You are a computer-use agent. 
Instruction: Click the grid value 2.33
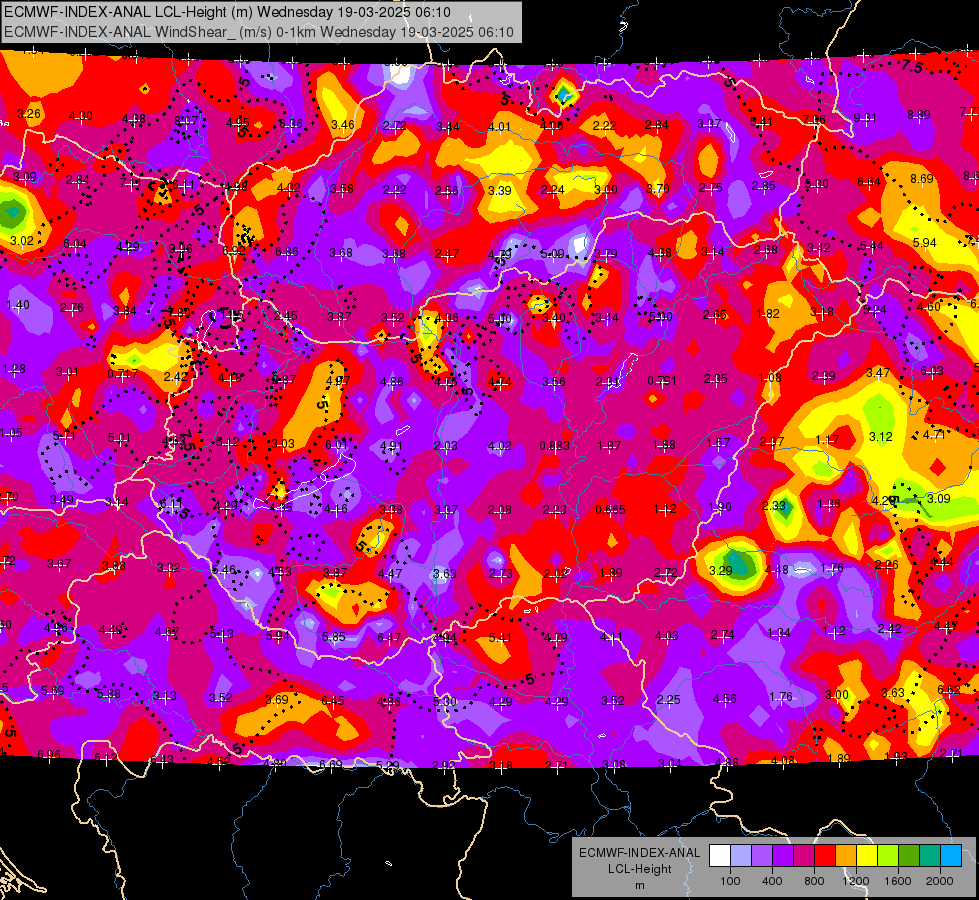point(774,506)
